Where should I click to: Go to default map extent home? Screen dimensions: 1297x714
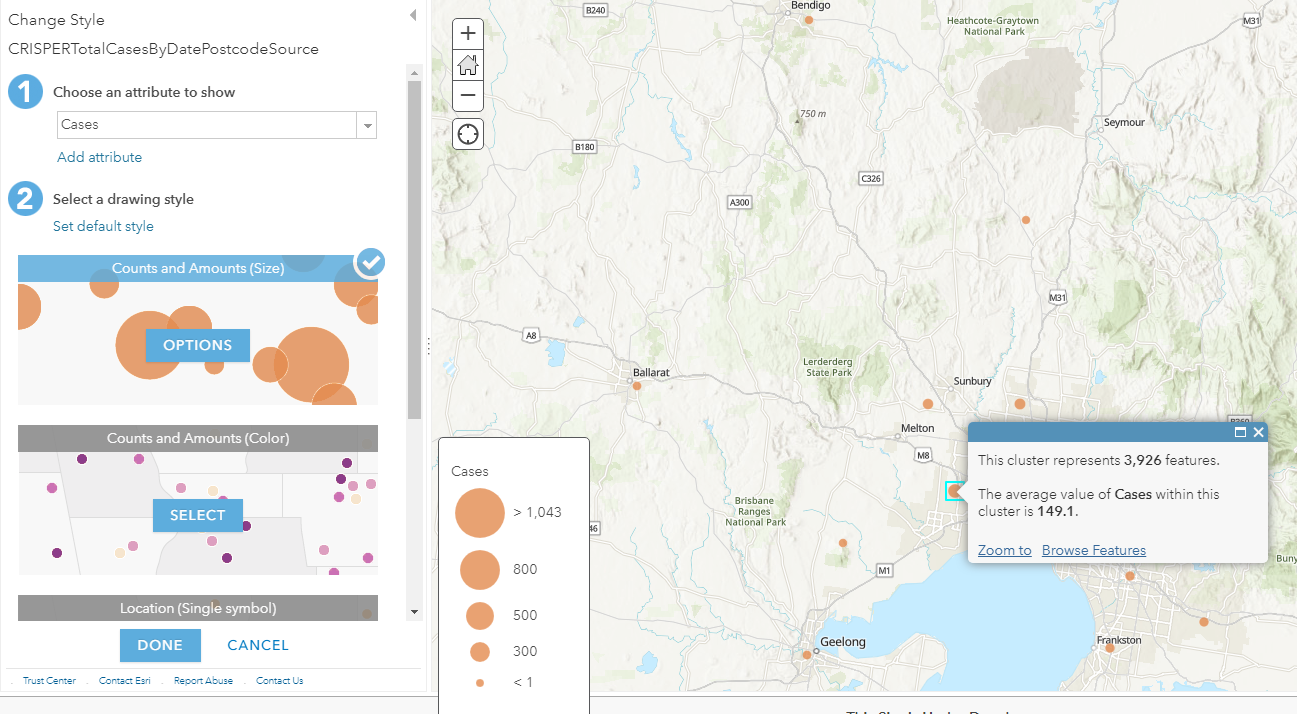pyautogui.click(x=468, y=65)
